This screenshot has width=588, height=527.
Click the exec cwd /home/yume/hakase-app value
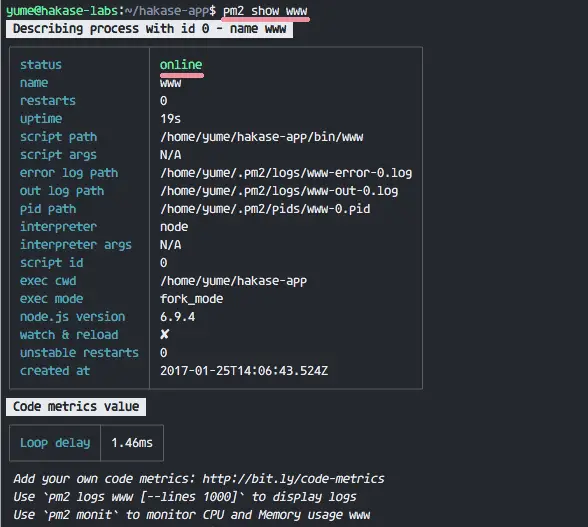233,281
